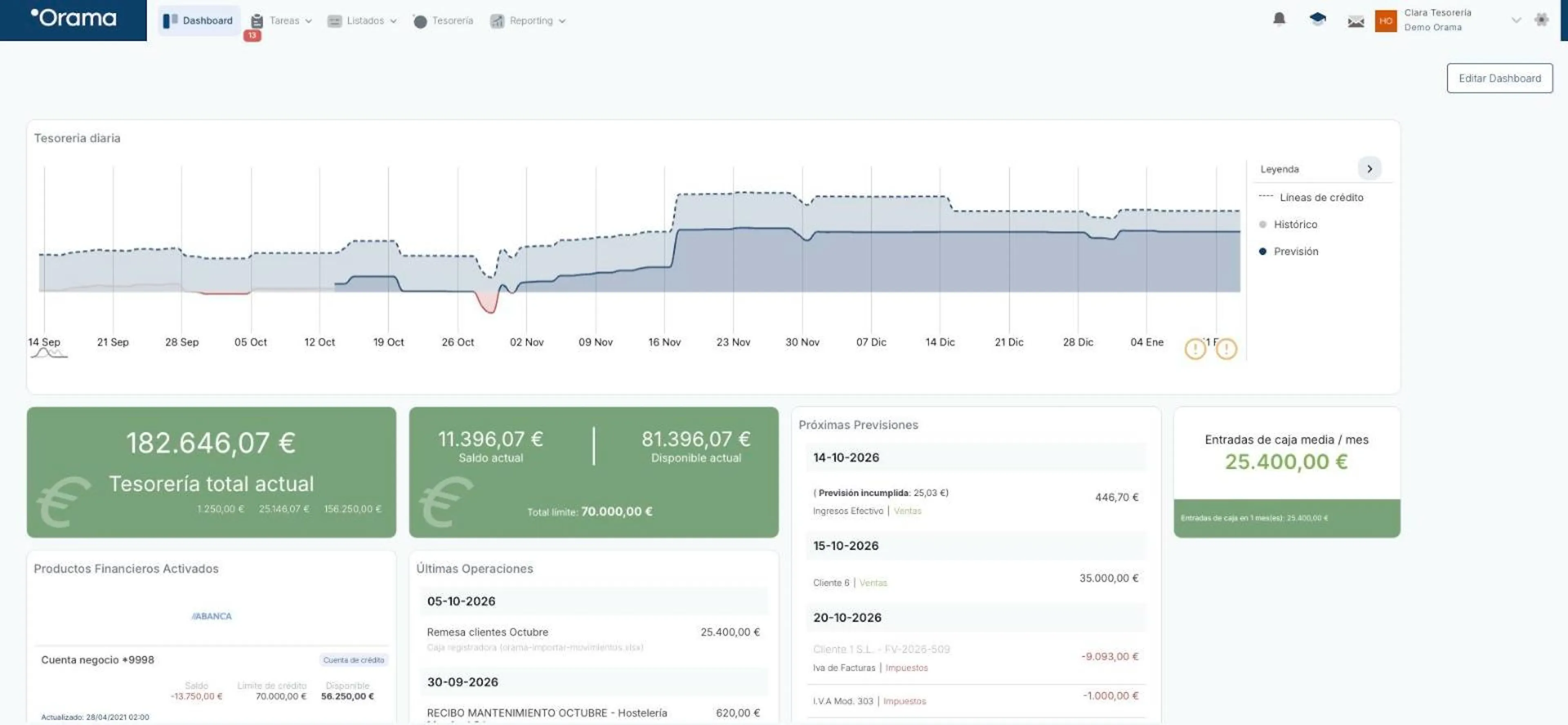
Task: Click the Tareas clipboard icon
Action: coord(257,21)
